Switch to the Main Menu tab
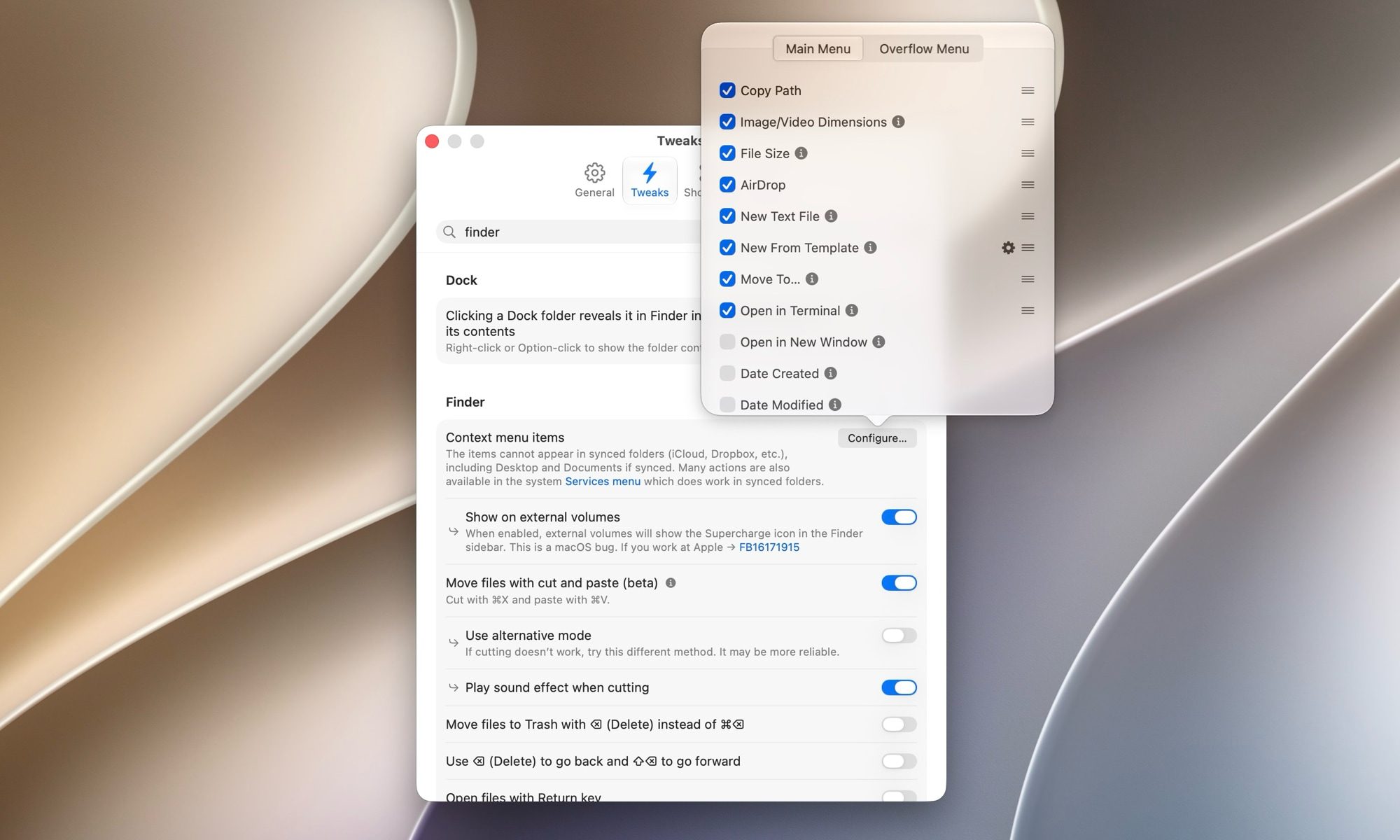Screen dimensions: 1400x840 pos(818,49)
